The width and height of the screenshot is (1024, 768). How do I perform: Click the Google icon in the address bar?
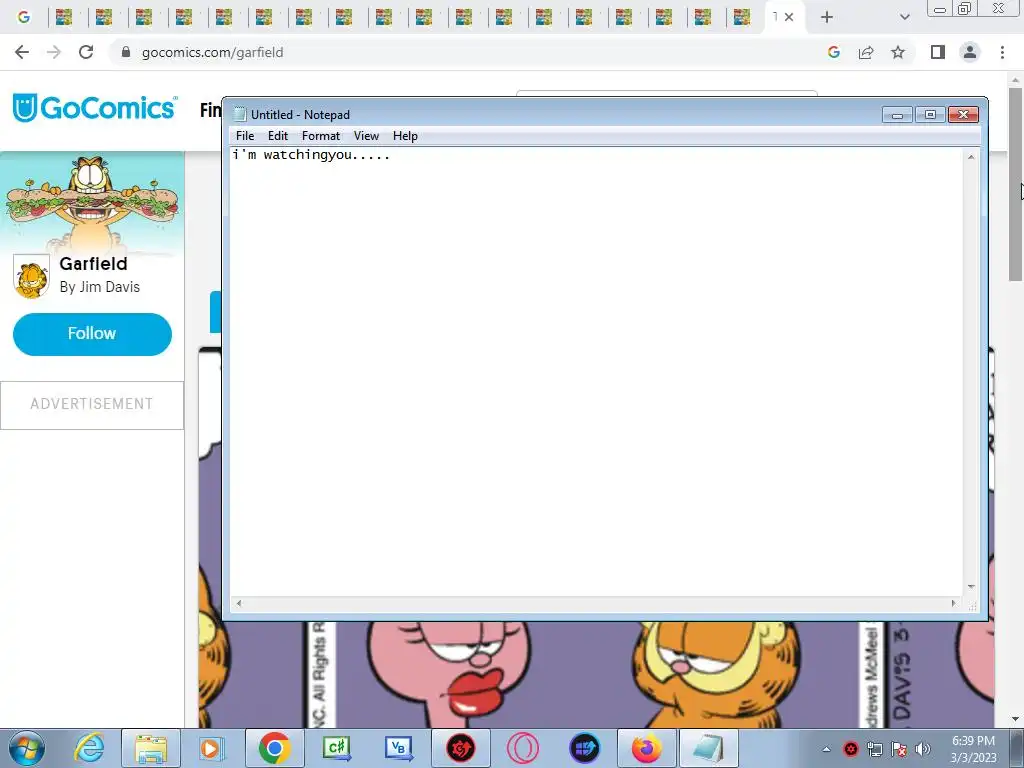(833, 52)
